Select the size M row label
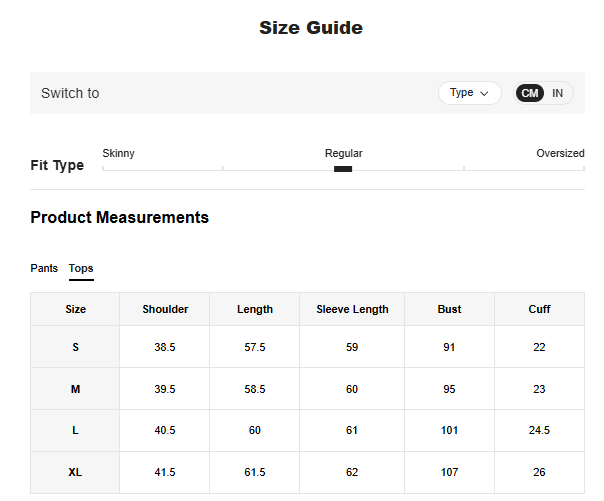This screenshot has width=604, height=501. [75, 389]
